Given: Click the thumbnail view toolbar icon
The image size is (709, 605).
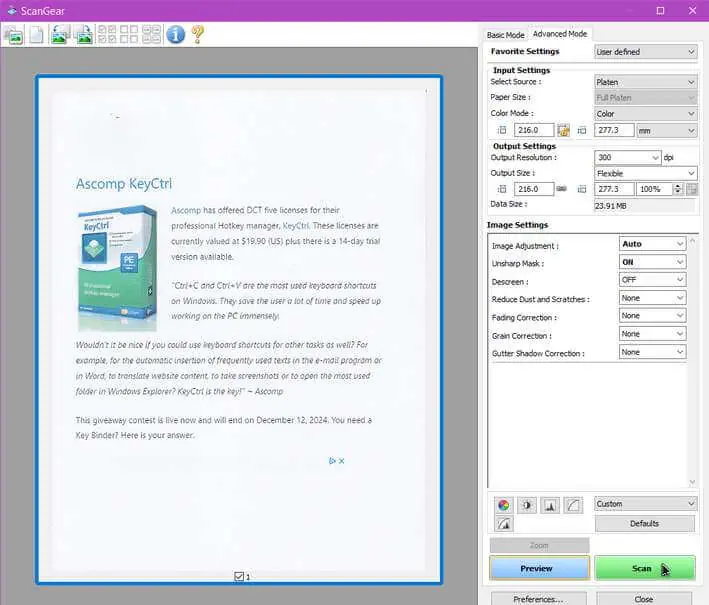Looking at the screenshot, I should 14,35.
